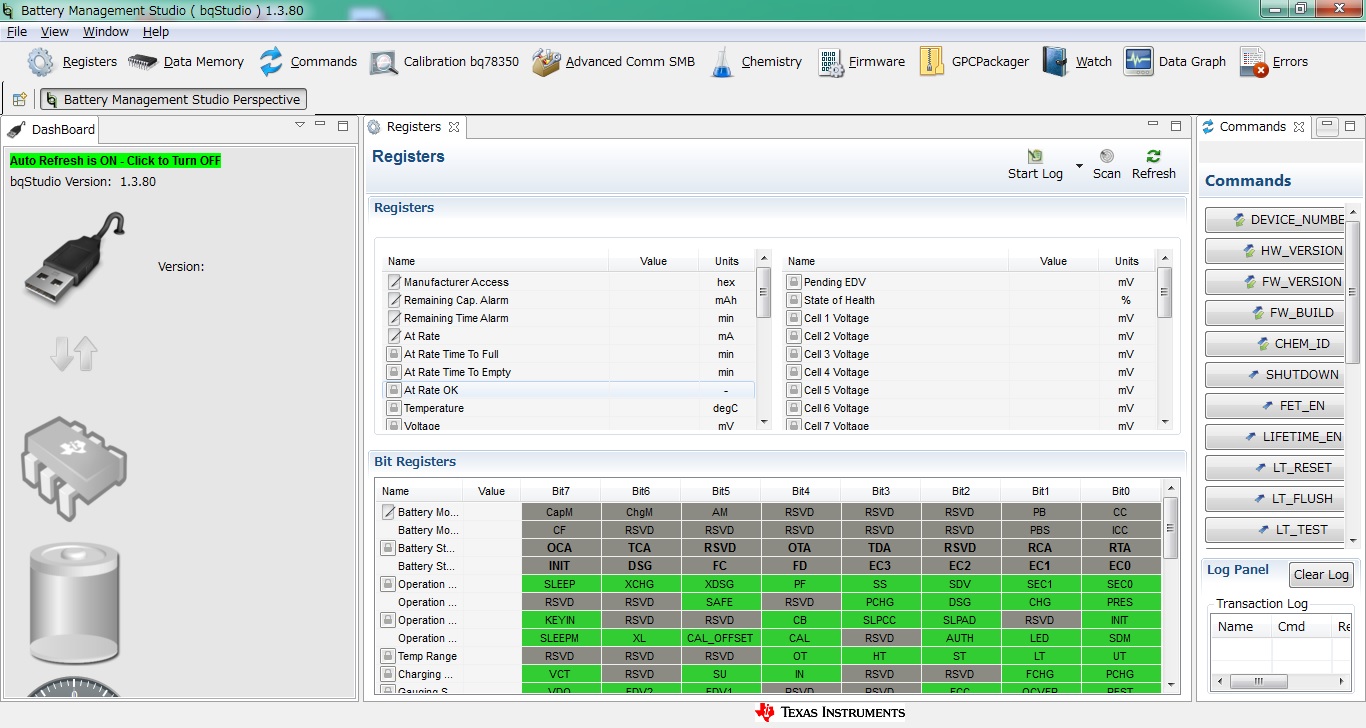Click the Cell 3 Voltage register row
The height and width of the screenshot is (728, 1366).
click(x=968, y=354)
